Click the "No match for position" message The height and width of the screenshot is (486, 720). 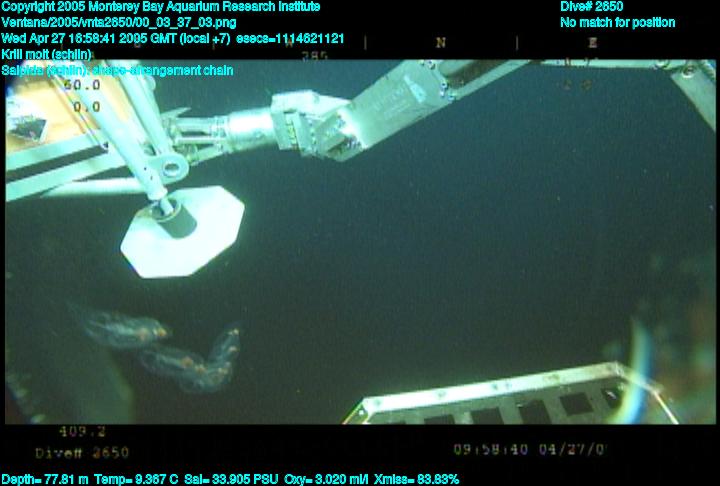617,22
